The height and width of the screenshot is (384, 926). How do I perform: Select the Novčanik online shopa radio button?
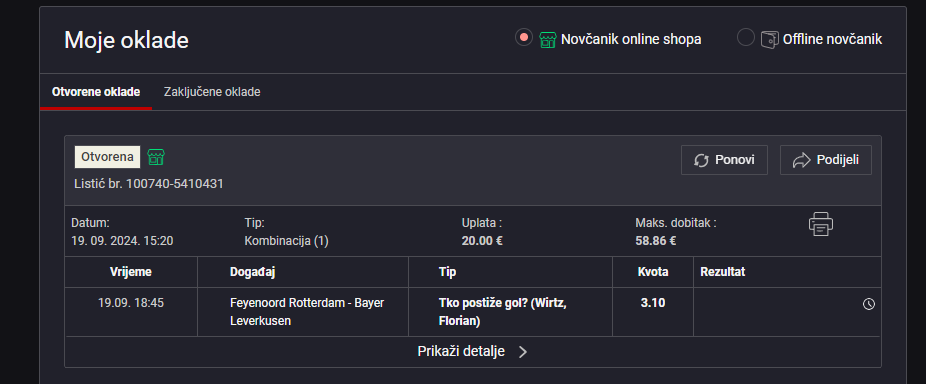523,37
